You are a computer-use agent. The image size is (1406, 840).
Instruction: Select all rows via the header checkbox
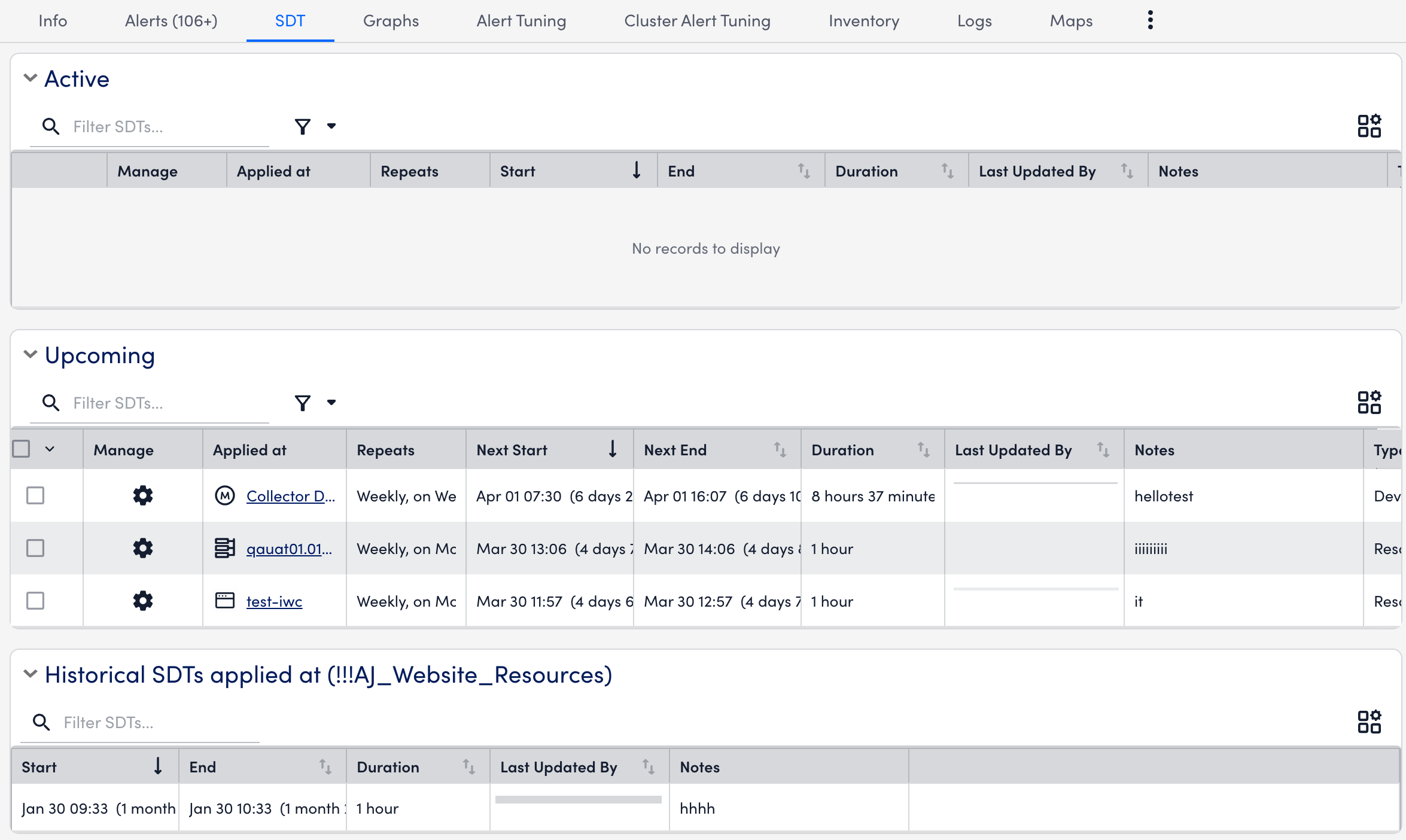(x=22, y=448)
